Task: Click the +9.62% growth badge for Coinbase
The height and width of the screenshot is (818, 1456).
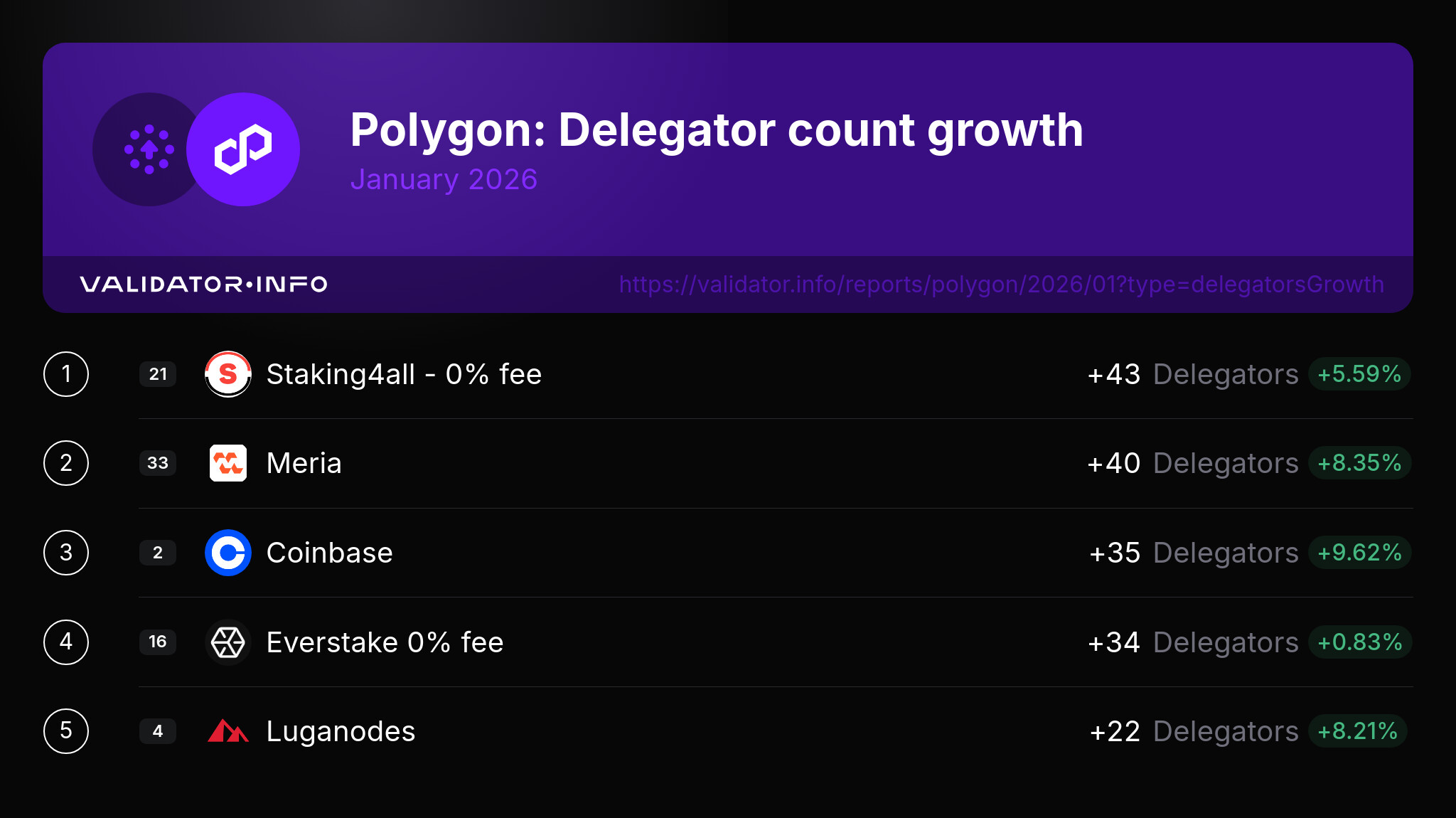Action: pos(1359,553)
